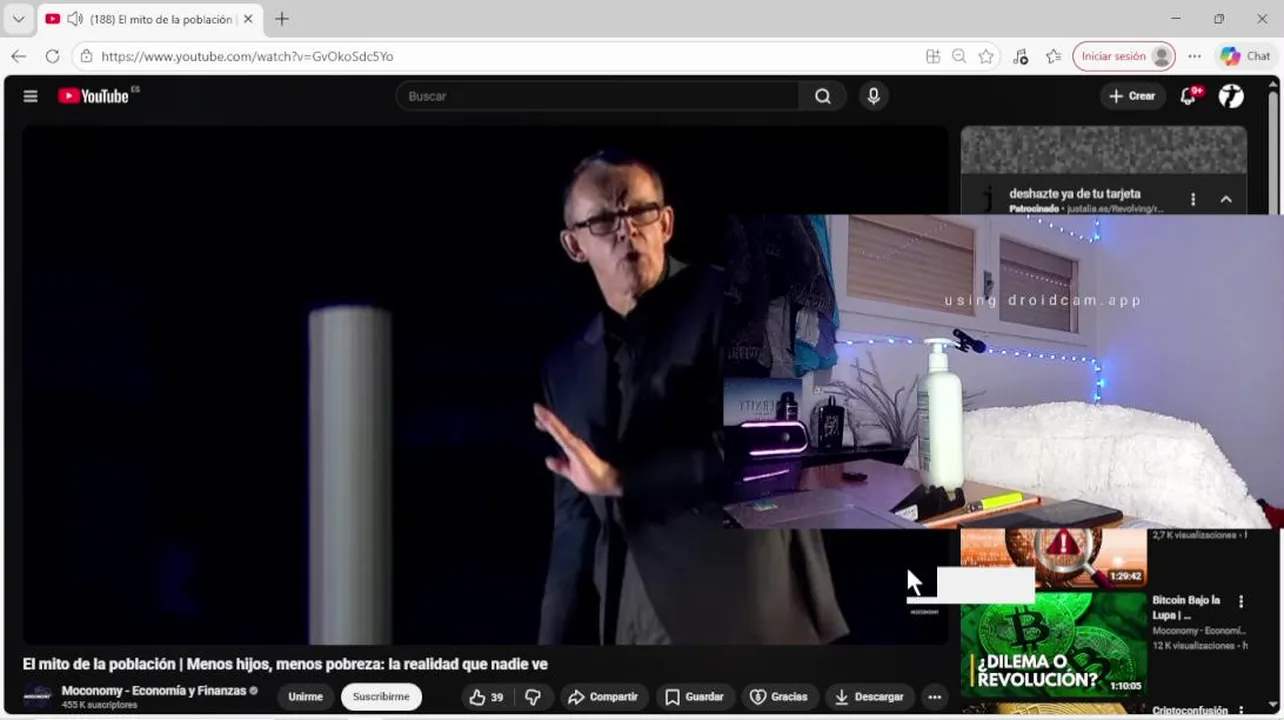Screen dimensions: 1284x720
Task: Open the tab list dropdown arrow
Action: pyautogui.click(x=18, y=19)
